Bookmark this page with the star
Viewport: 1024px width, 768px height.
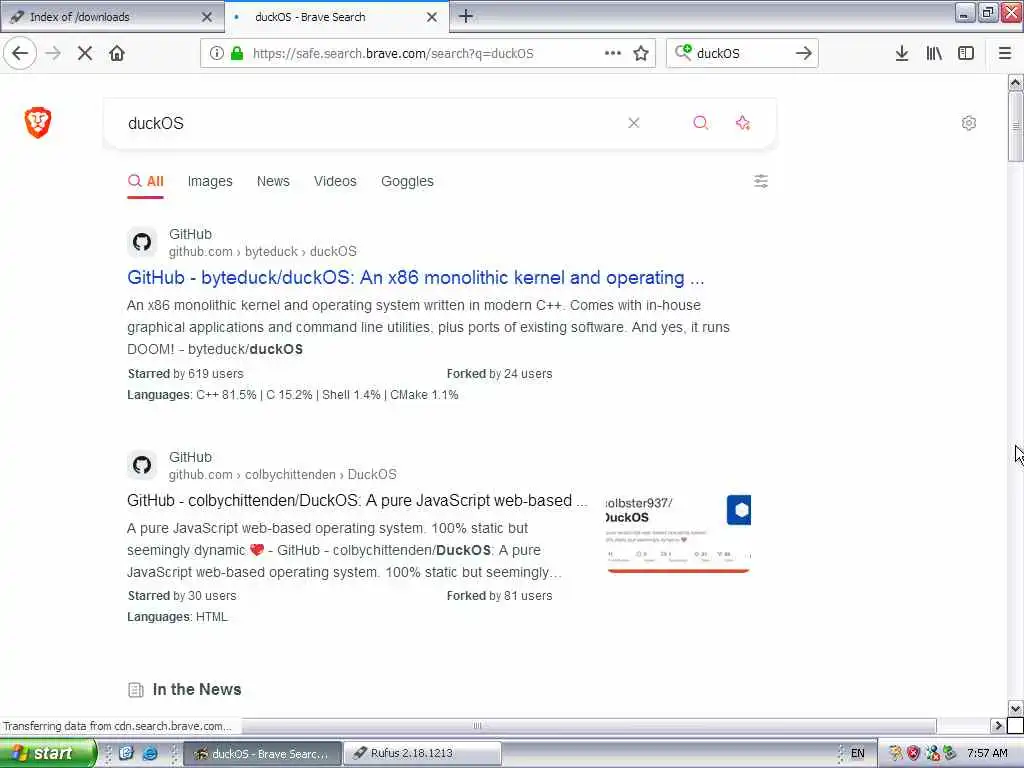(641, 53)
